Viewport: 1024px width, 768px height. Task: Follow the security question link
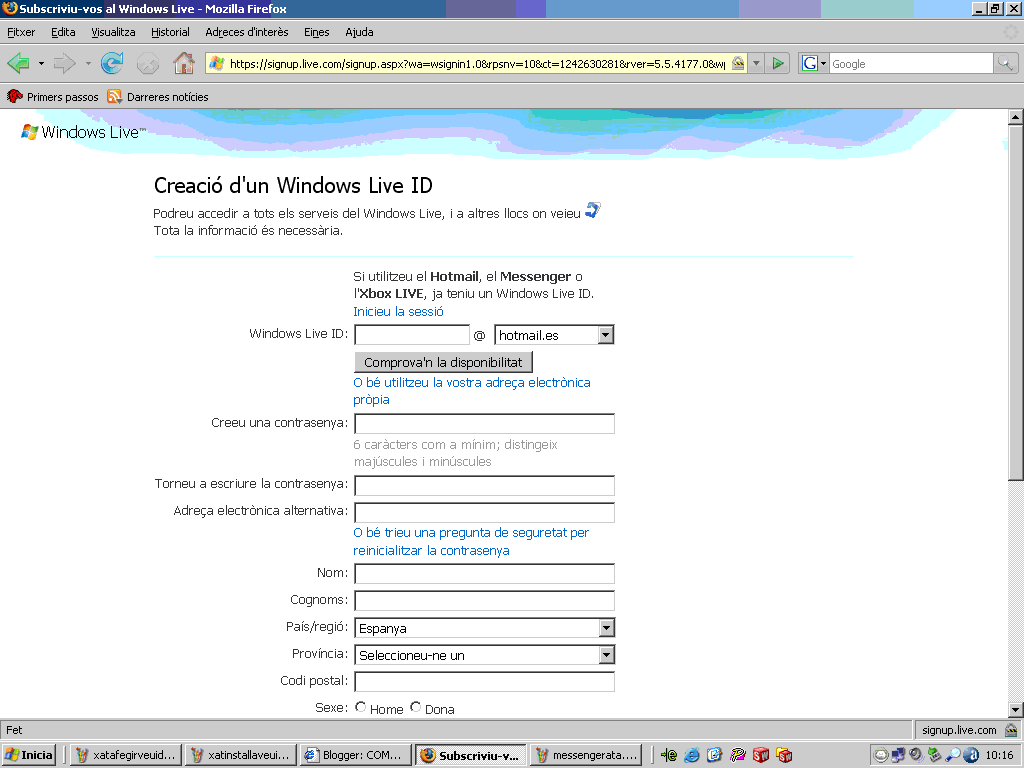click(x=471, y=541)
